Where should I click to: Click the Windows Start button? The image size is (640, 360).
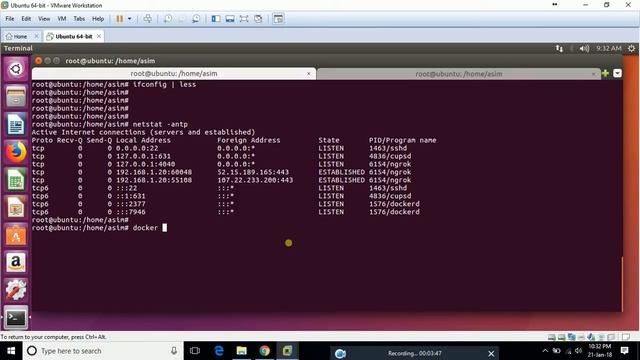[x=11, y=351]
